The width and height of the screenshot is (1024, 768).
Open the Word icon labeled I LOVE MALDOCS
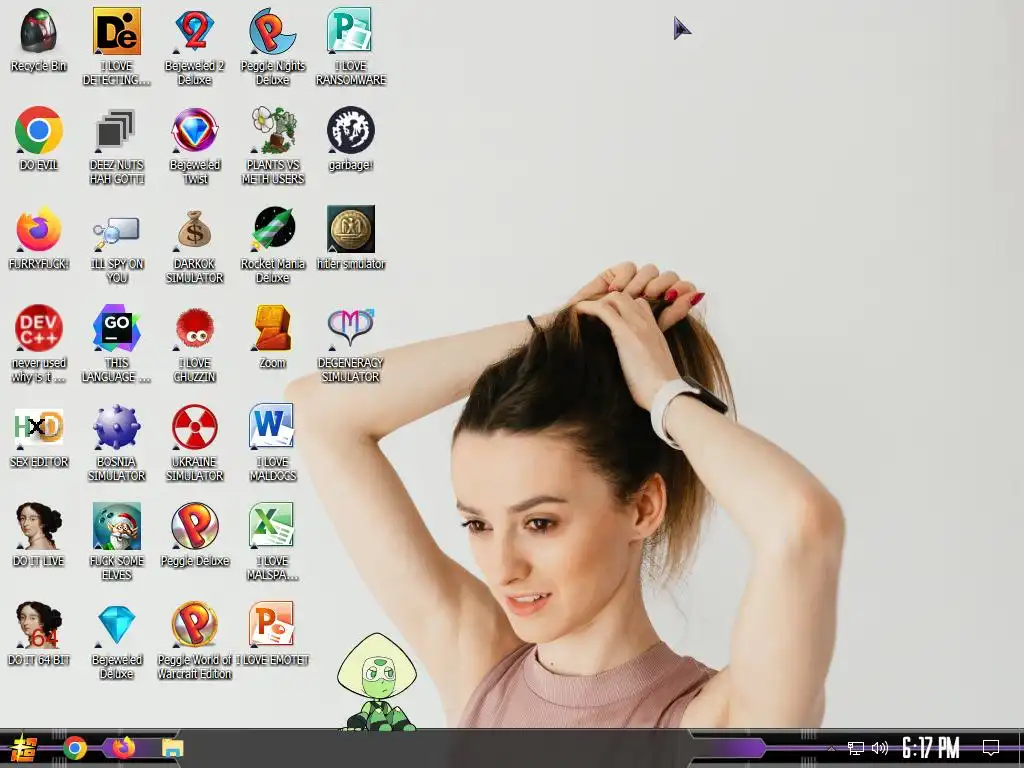(272, 427)
